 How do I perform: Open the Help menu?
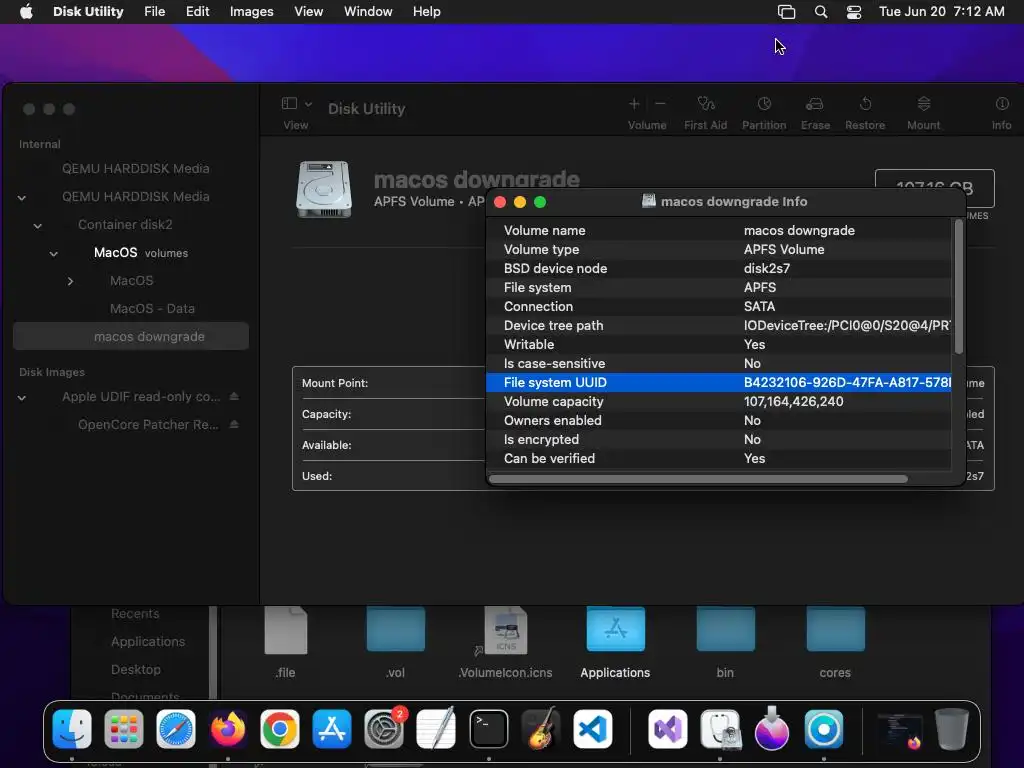tap(426, 12)
